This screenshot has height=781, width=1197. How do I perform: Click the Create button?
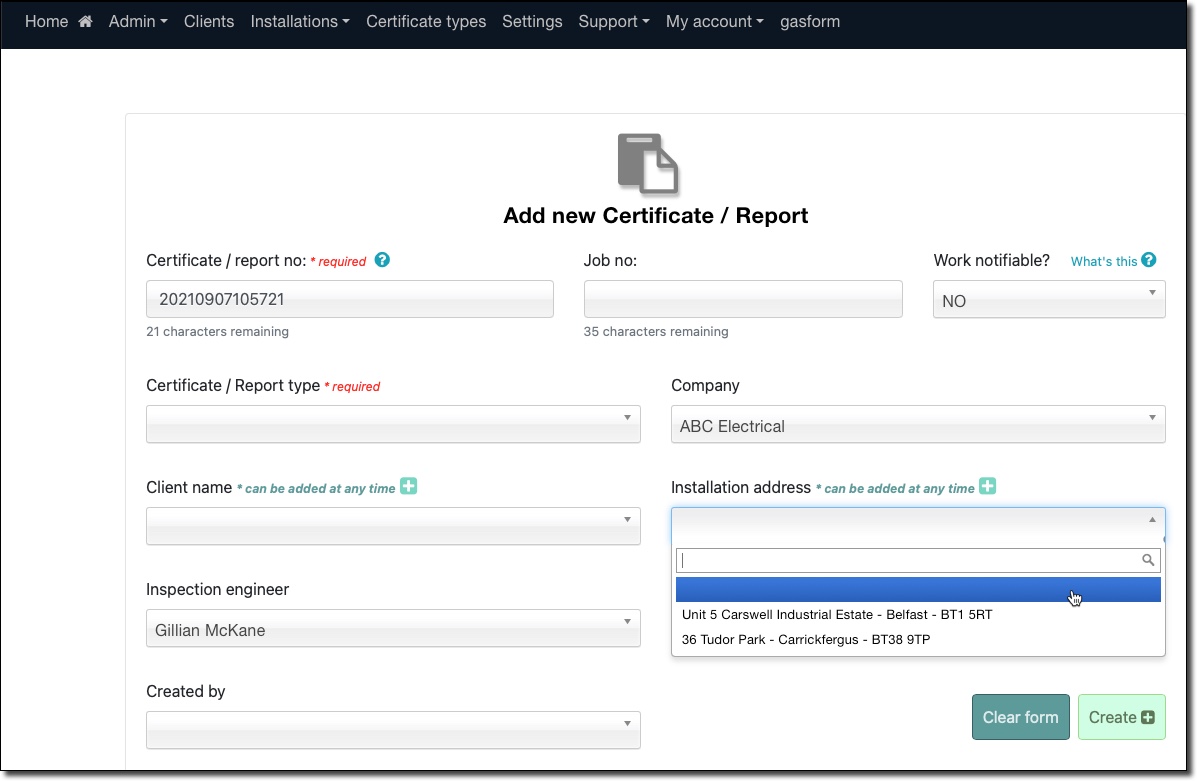[x=1121, y=717]
